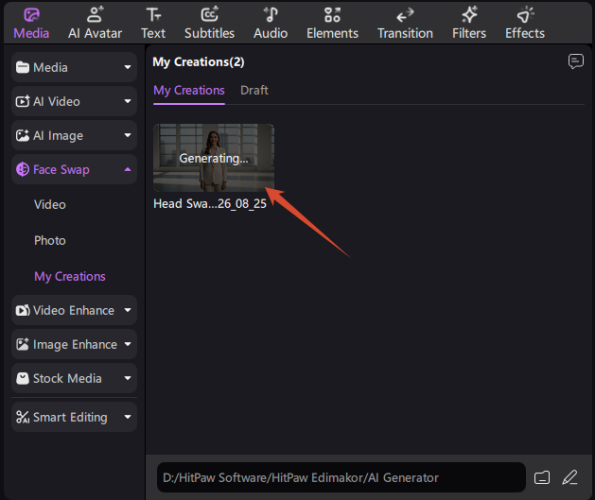Expand the AI Image dropdown arrow

click(x=128, y=135)
